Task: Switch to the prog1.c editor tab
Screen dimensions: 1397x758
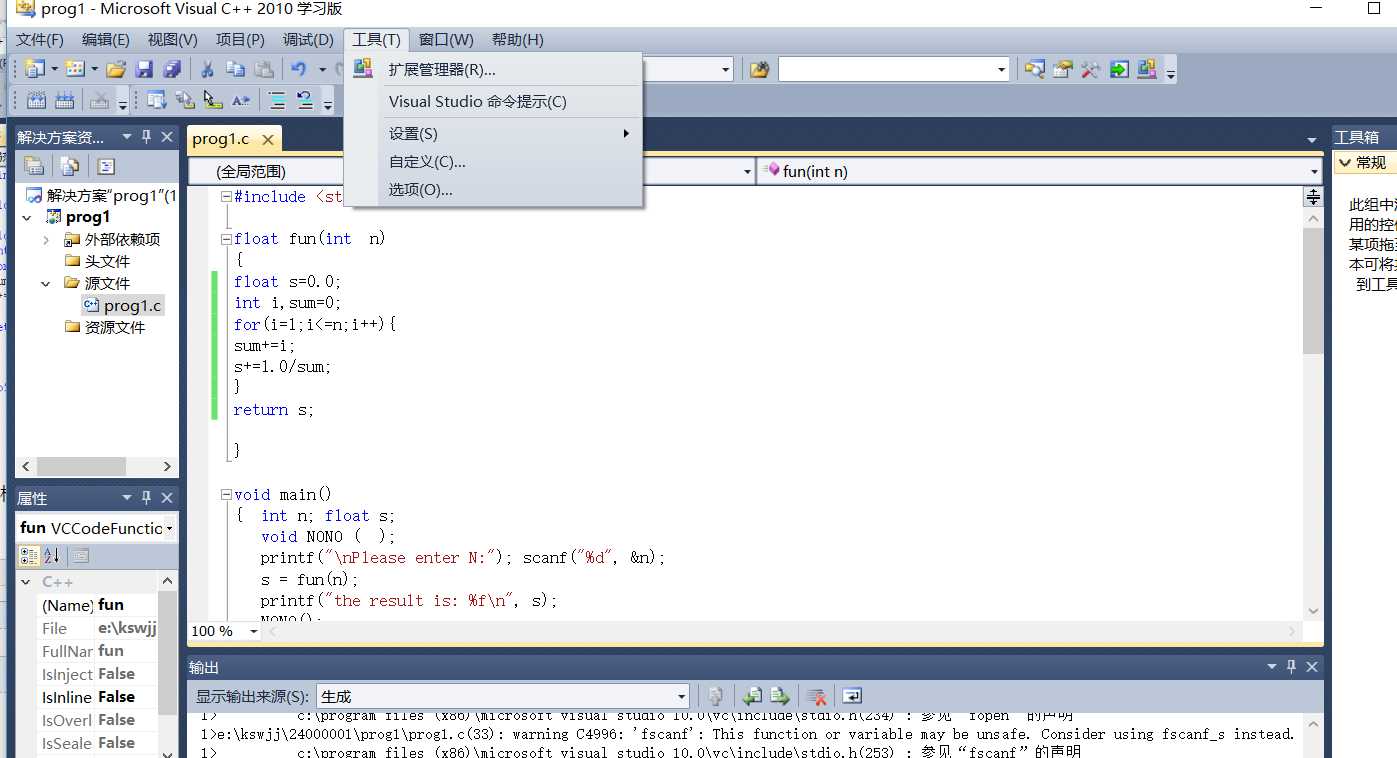Action: pyautogui.click(x=221, y=139)
